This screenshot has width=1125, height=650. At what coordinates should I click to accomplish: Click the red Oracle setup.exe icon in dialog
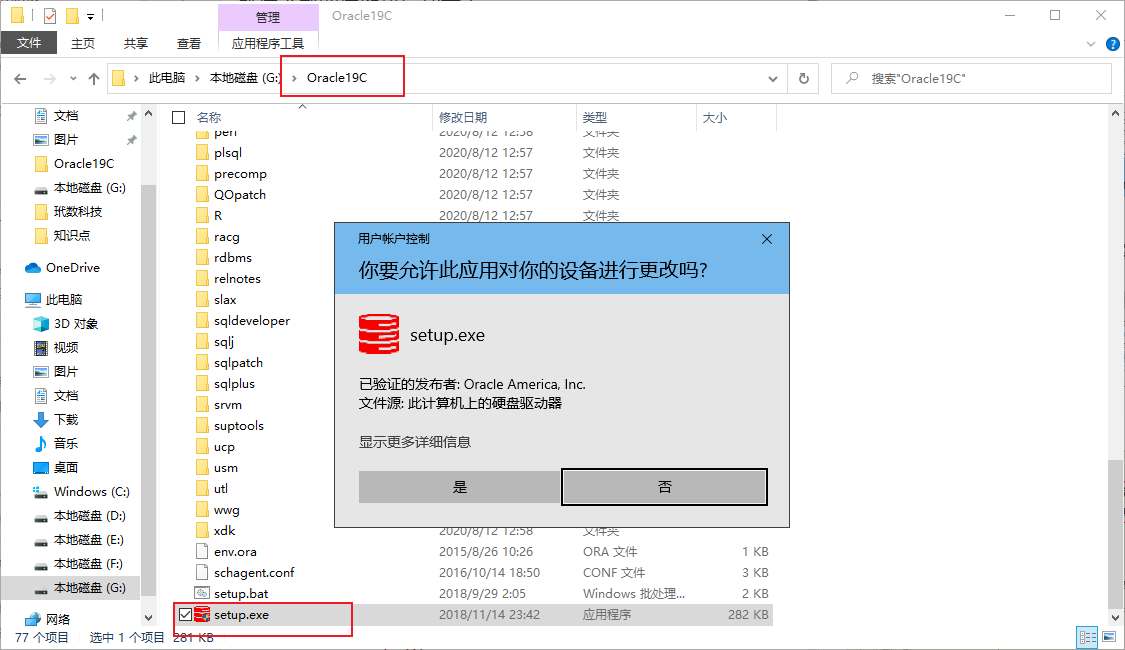coord(379,334)
